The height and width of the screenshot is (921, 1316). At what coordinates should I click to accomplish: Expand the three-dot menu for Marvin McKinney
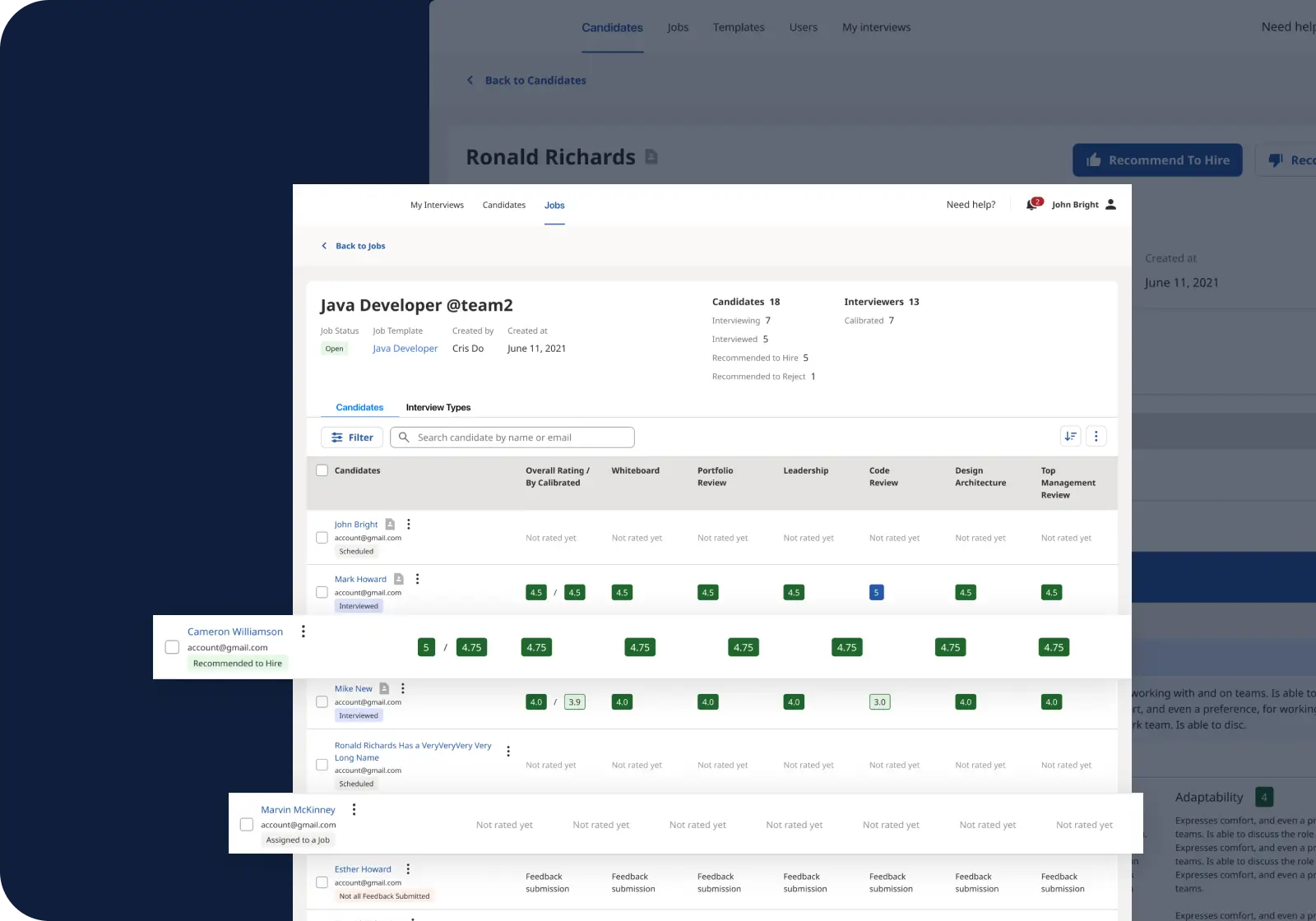(354, 809)
